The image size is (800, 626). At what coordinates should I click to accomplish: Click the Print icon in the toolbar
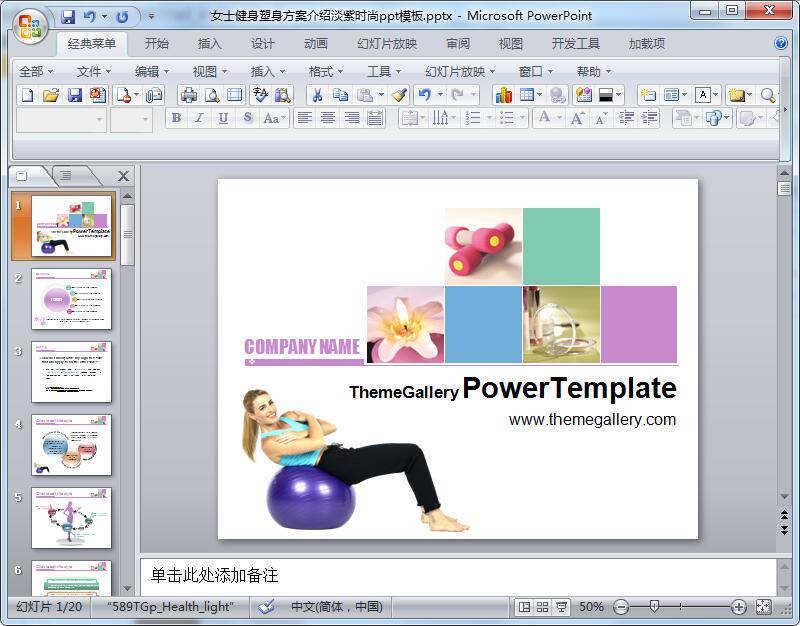tap(189, 95)
